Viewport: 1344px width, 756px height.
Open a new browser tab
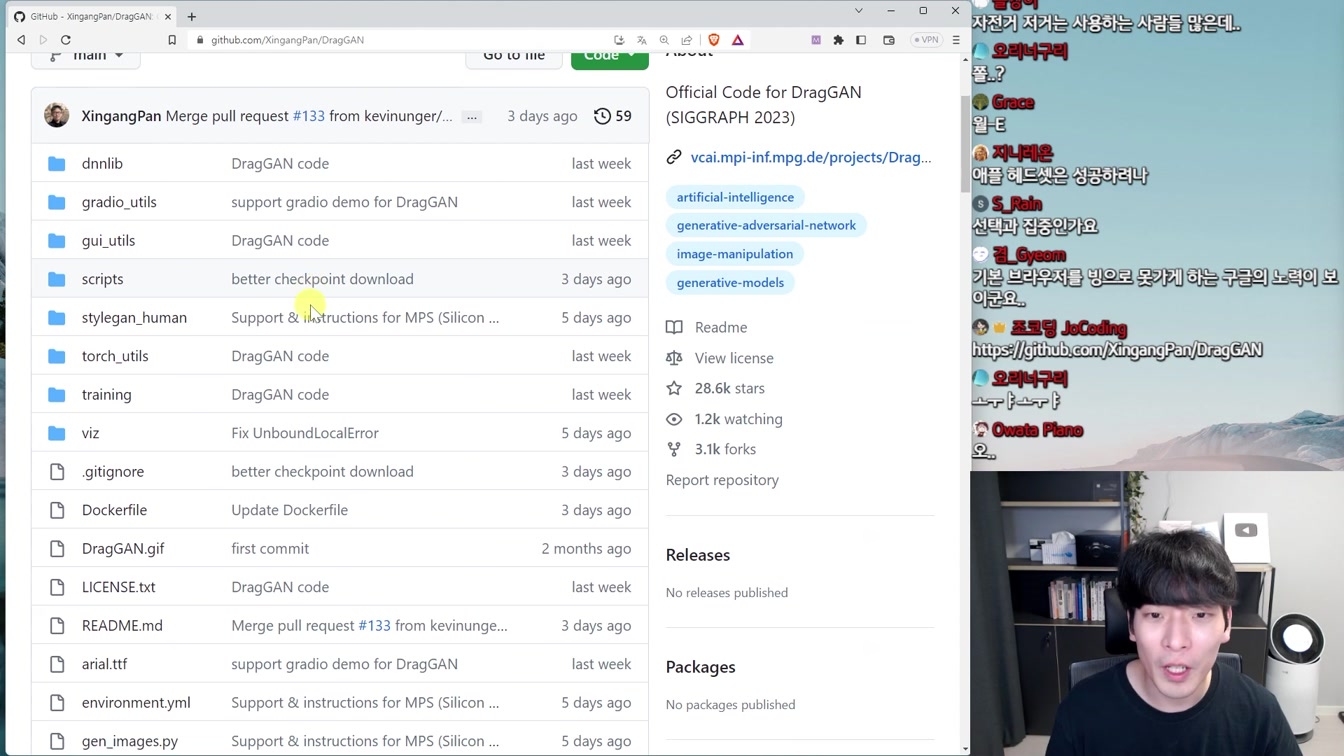point(191,16)
